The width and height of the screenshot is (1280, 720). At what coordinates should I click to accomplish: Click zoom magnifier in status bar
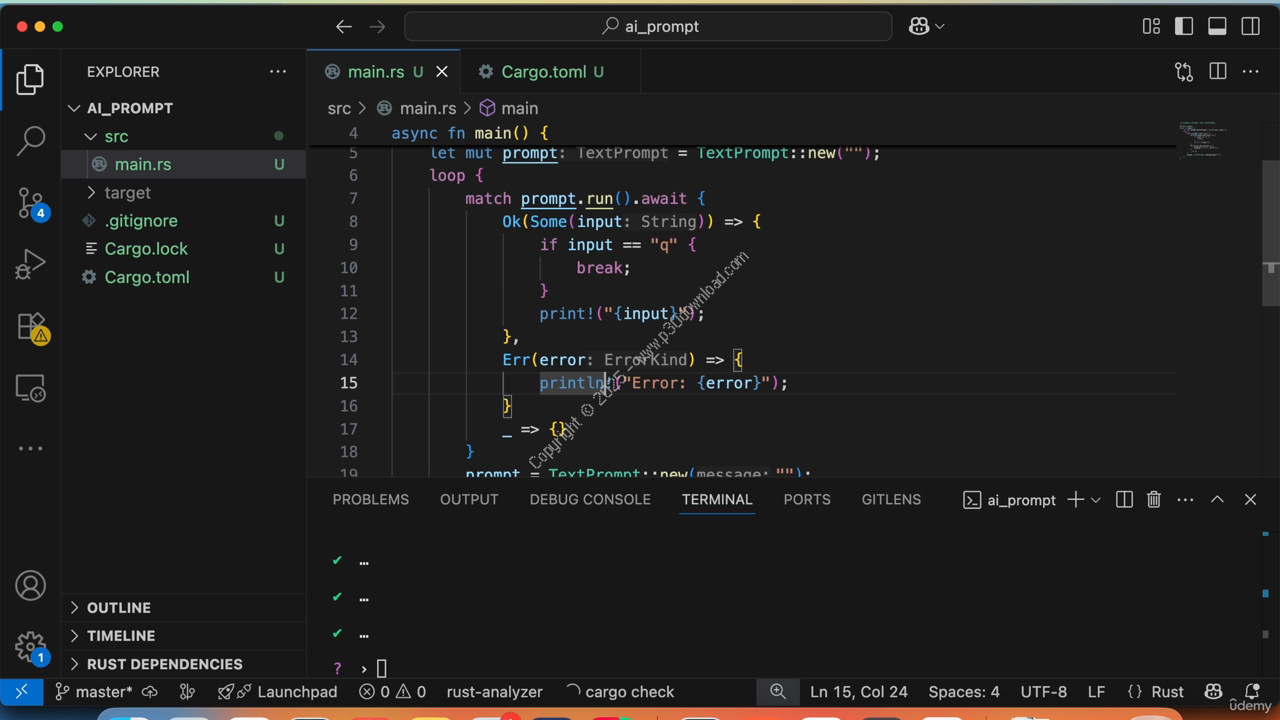(x=777, y=691)
